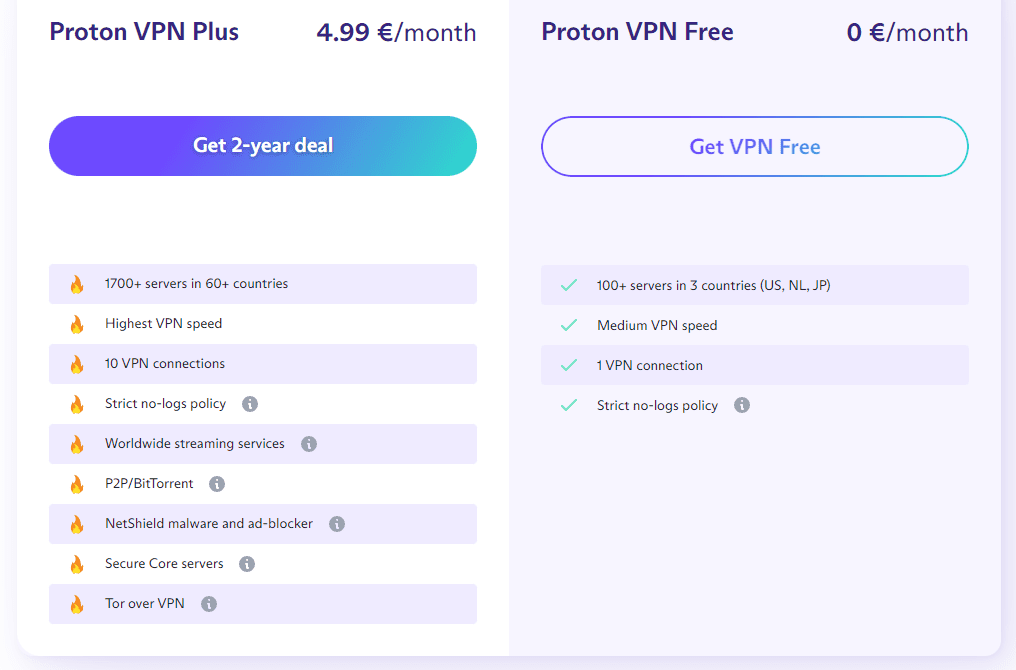The height and width of the screenshot is (670, 1016).
Task: Open info for NetShield malware and ad-blocker
Action: click(x=337, y=524)
